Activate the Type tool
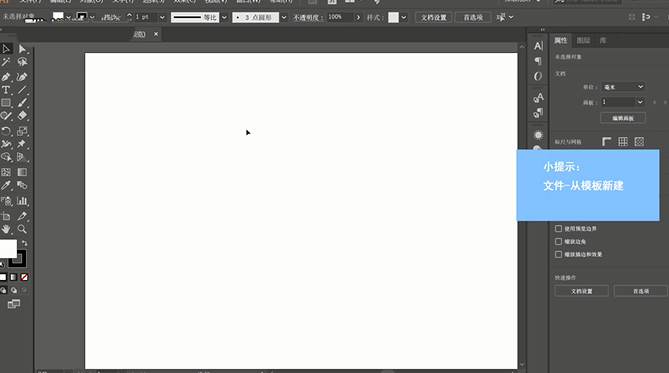 pyautogui.click(x=6, y=90)
